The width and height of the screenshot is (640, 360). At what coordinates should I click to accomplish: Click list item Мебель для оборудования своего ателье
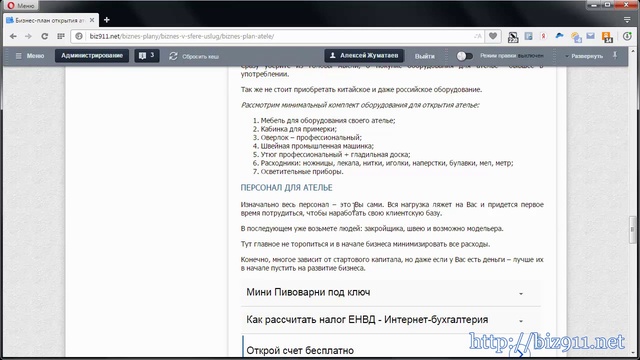[328, 120]
